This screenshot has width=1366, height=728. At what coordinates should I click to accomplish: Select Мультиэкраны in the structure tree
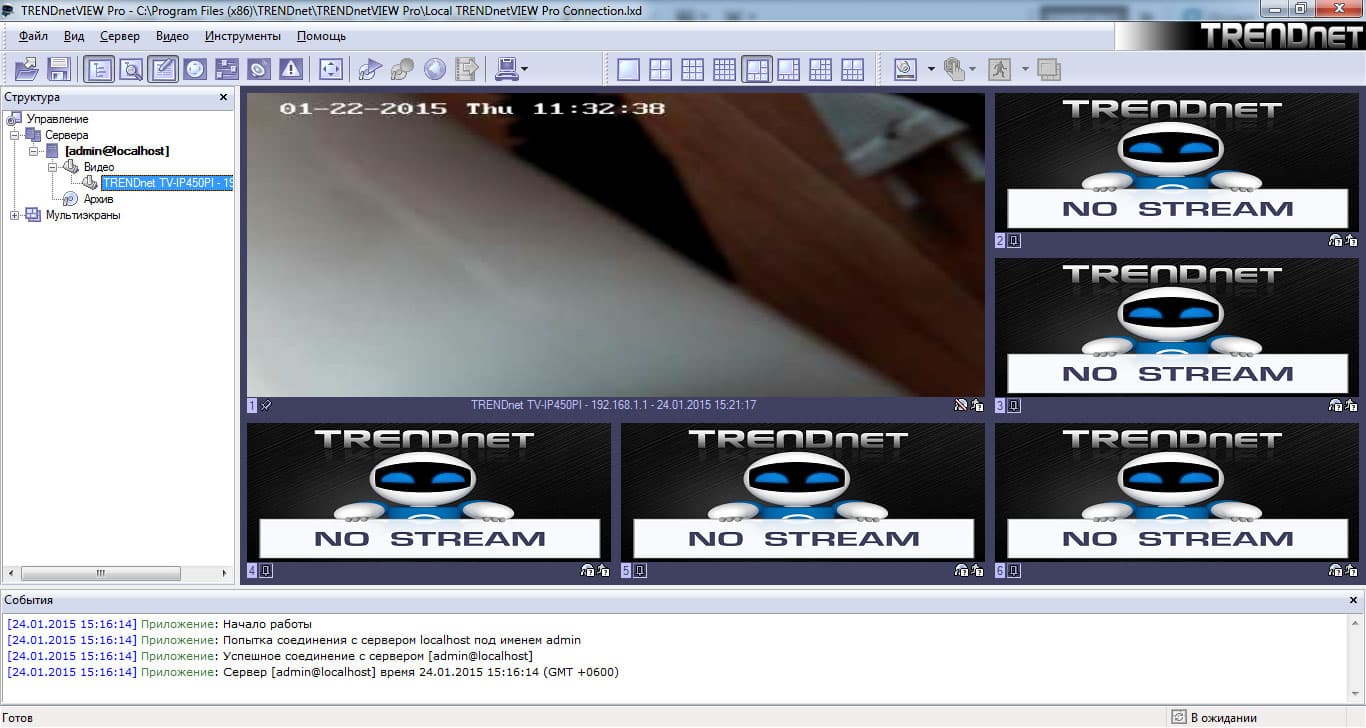(83, 215)
